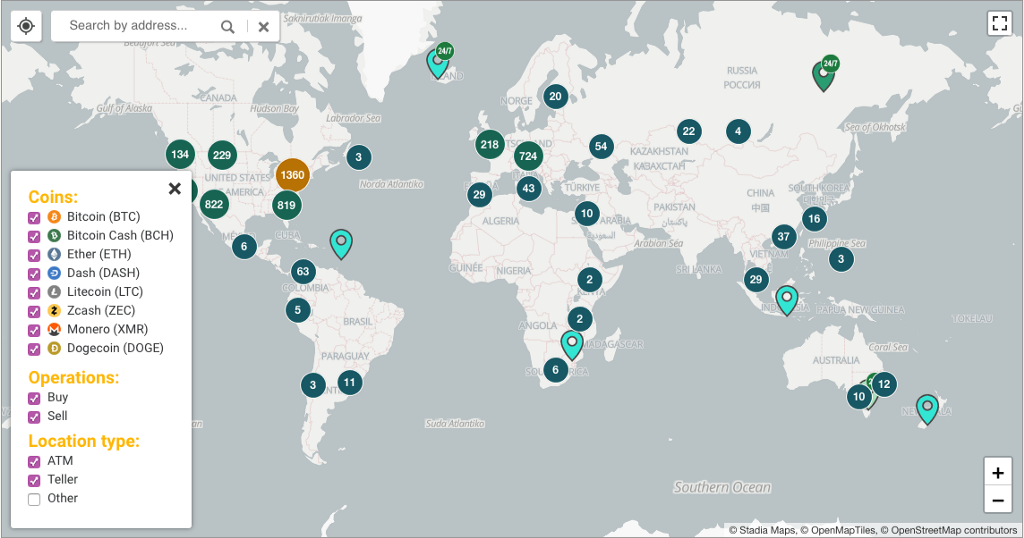Viewport: 1024px width, 538px height.
Task: Open the 10 cluster near Egypt
Action: tap(587, 213)
